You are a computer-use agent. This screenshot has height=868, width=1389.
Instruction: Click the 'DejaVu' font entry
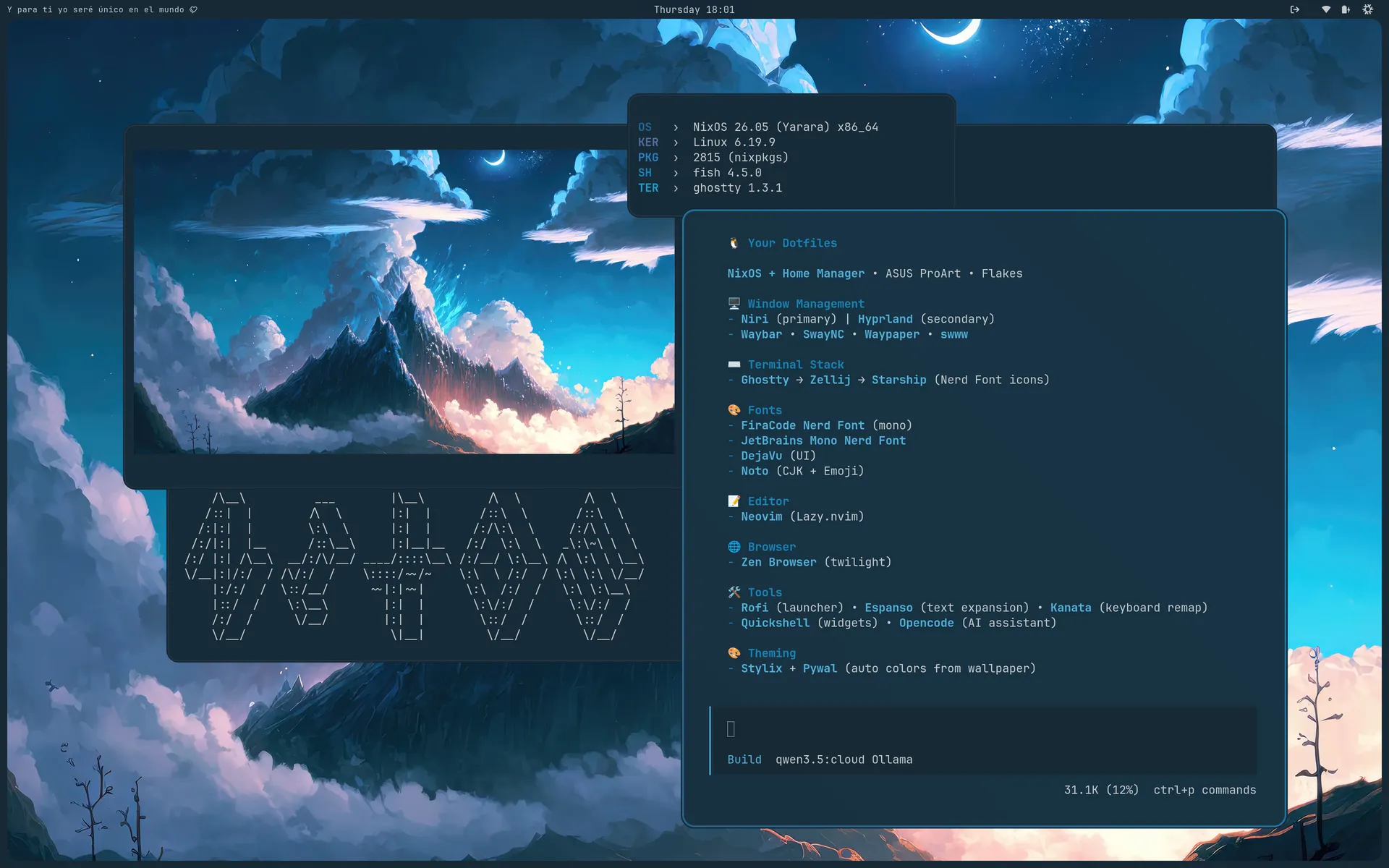(x=761, y=456)
